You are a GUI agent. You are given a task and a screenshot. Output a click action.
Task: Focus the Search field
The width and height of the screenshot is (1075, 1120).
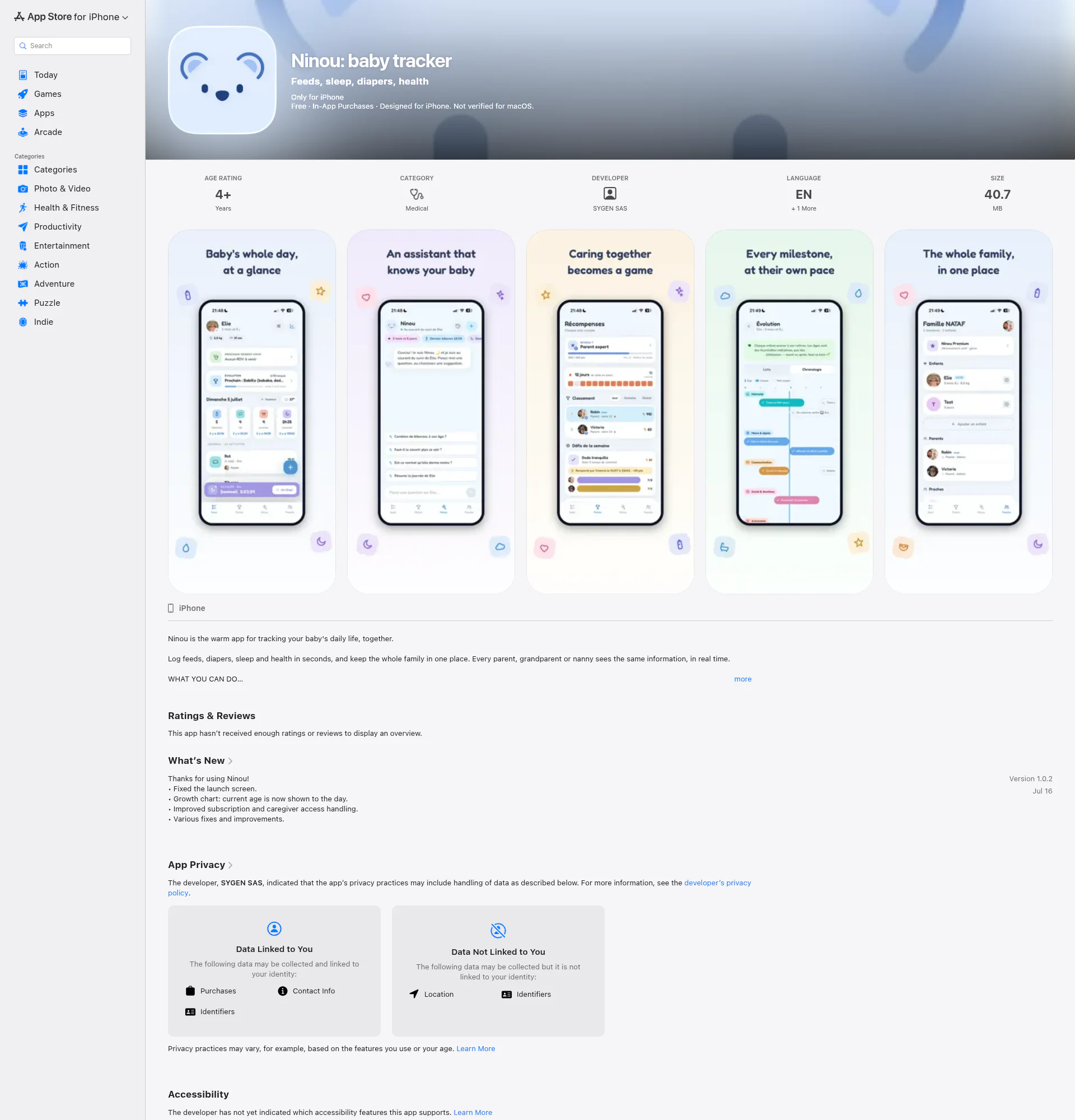73,46
